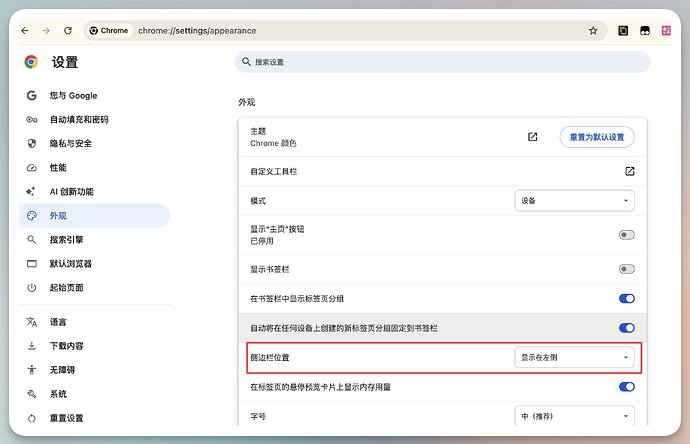690x444 pixels.
Task: Open 默认浏览器 settings section
Action: (94, 264)
